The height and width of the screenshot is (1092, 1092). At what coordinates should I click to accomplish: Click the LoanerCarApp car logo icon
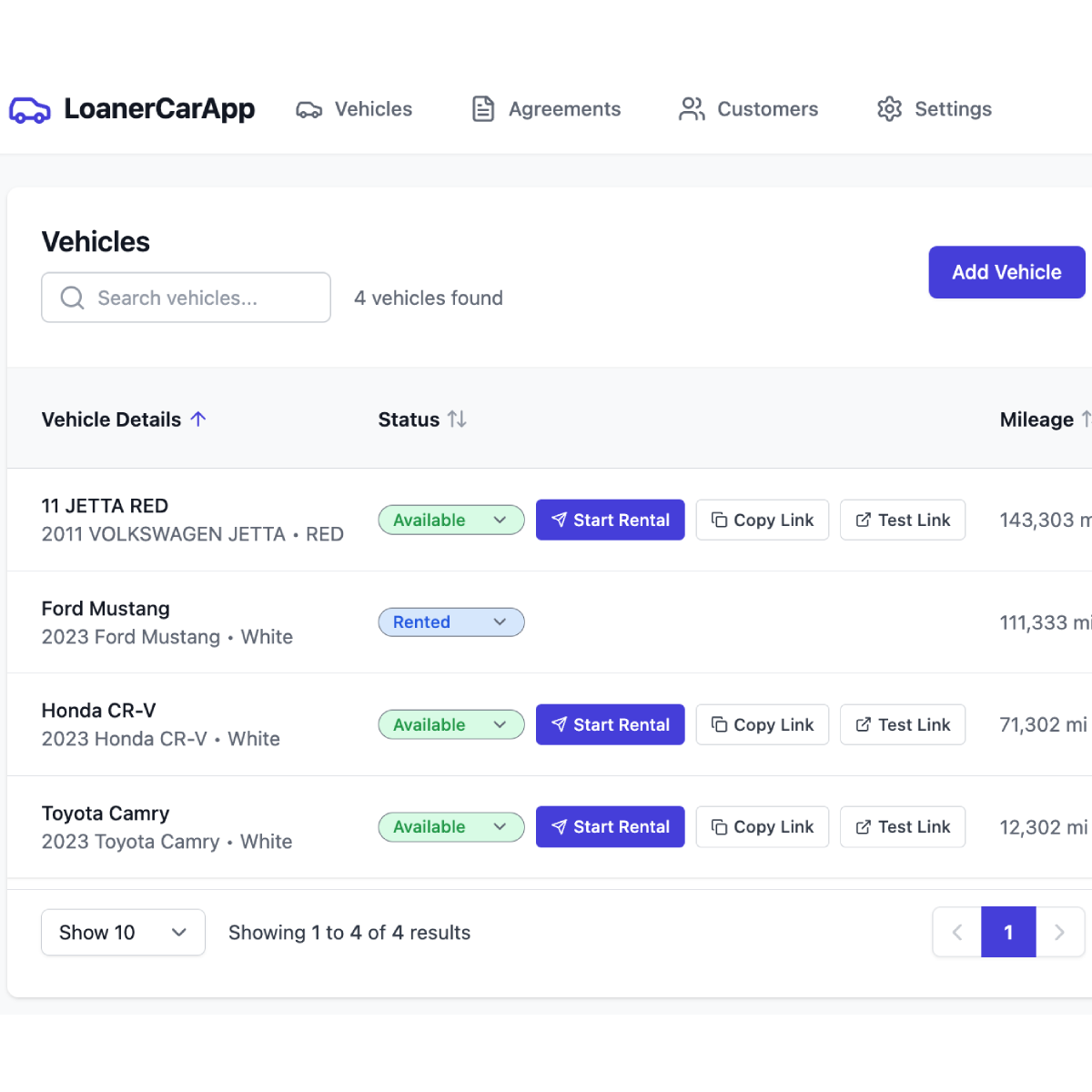coord(29,109)
